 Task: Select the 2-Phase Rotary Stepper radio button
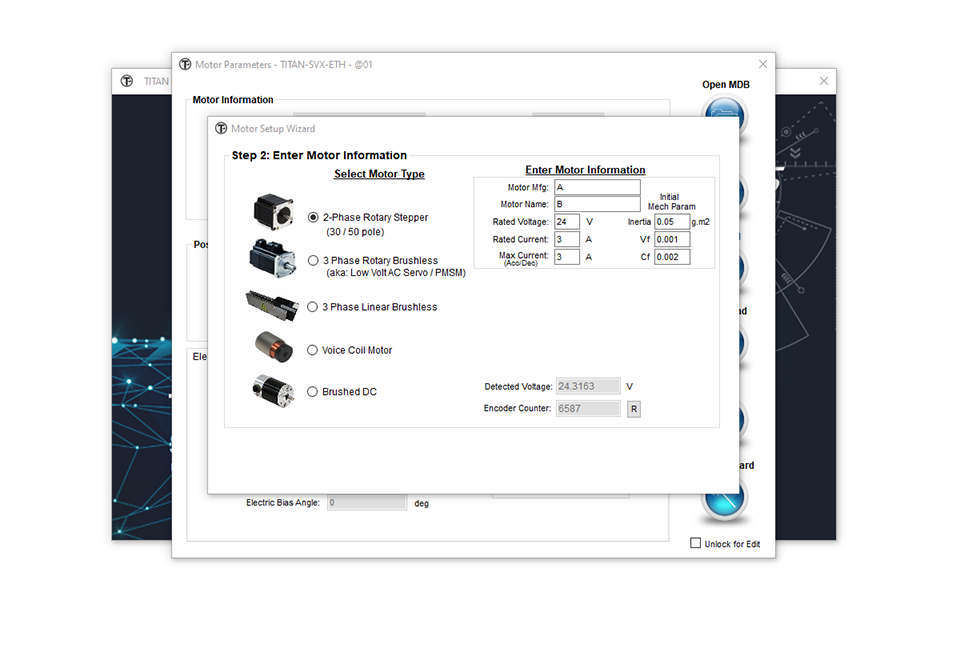click(x=314, y=217)
